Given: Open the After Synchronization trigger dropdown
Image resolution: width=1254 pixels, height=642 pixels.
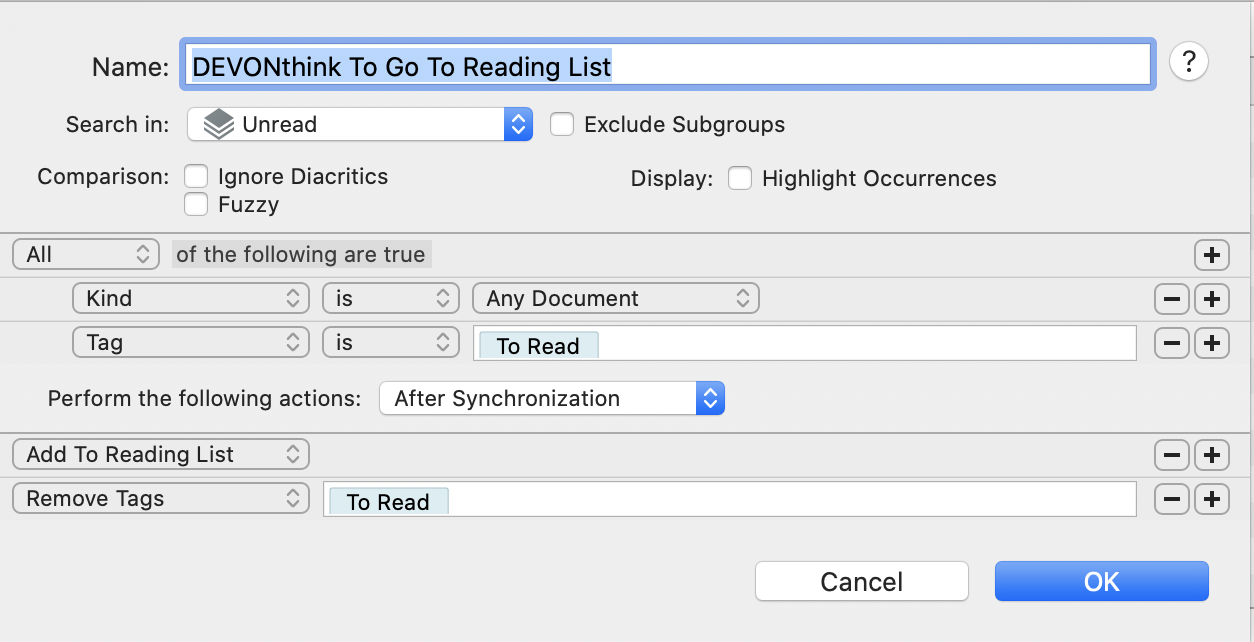Looking at the screenshot, I should [551, 397].
